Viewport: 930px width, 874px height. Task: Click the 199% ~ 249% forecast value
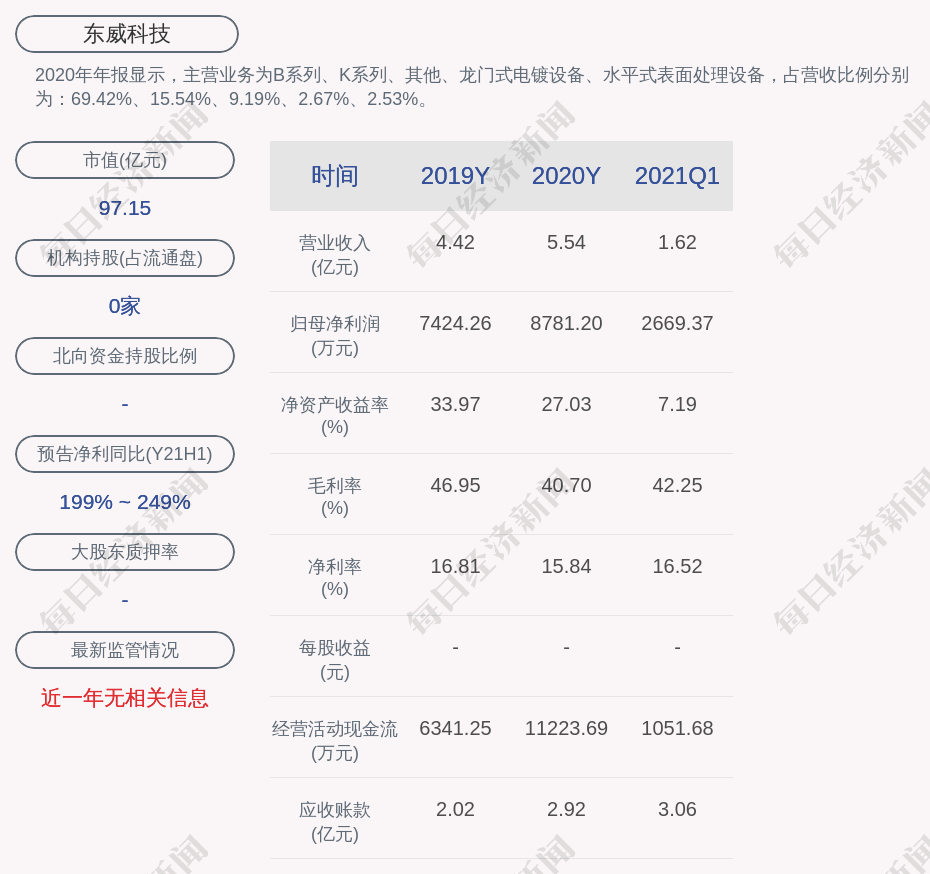[x=125, y=502]
